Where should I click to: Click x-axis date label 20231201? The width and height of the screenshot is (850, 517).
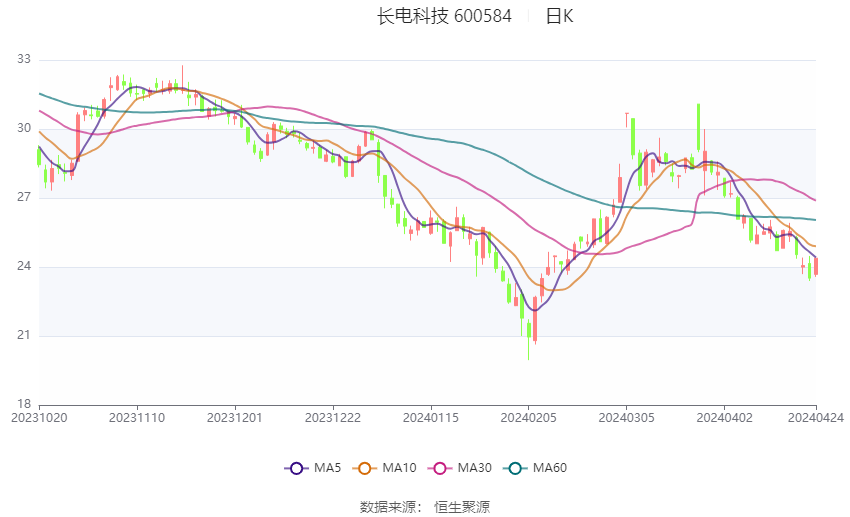point(235,418)
